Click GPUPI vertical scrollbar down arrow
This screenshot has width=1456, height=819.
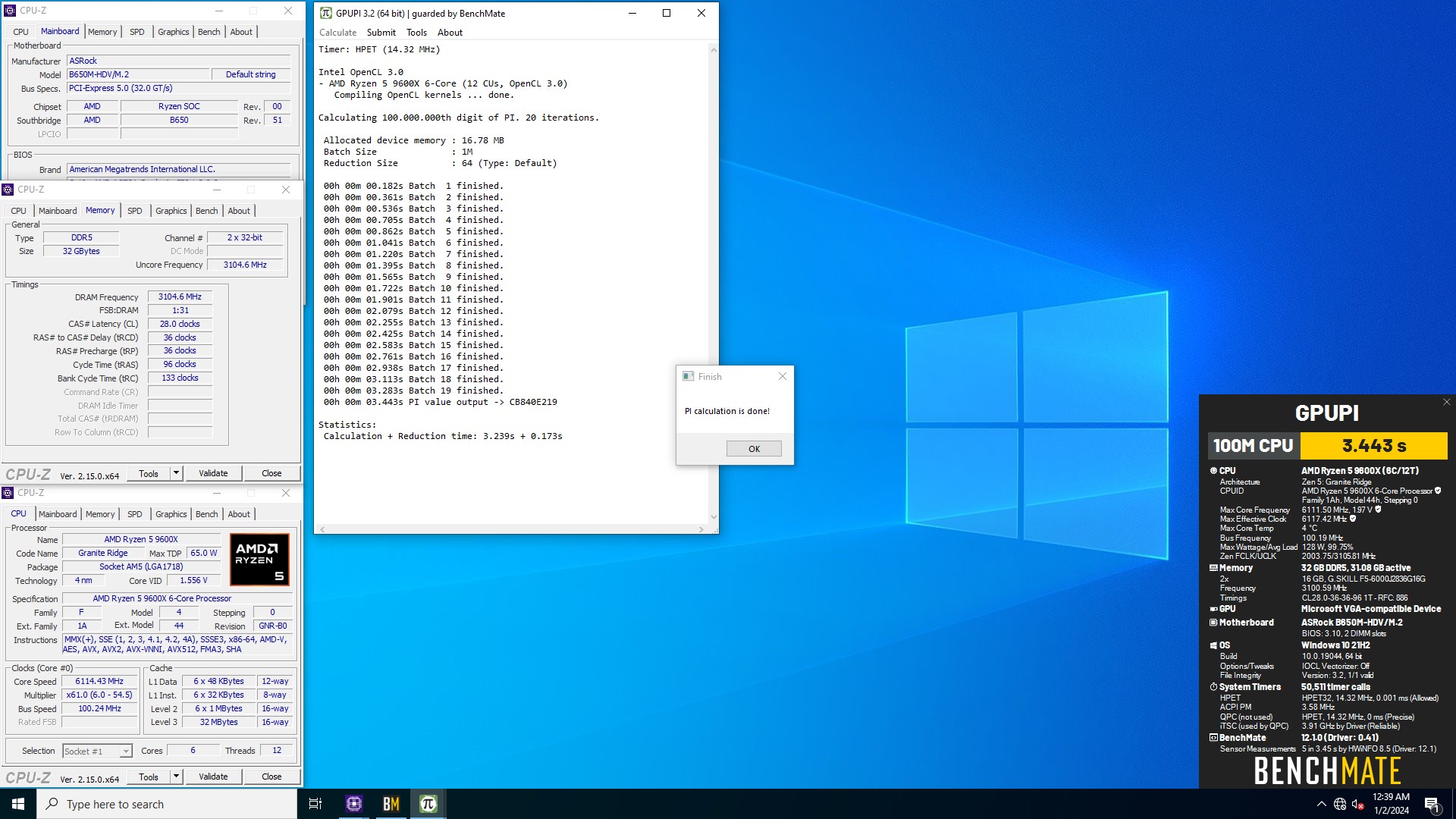pos(713,517)
